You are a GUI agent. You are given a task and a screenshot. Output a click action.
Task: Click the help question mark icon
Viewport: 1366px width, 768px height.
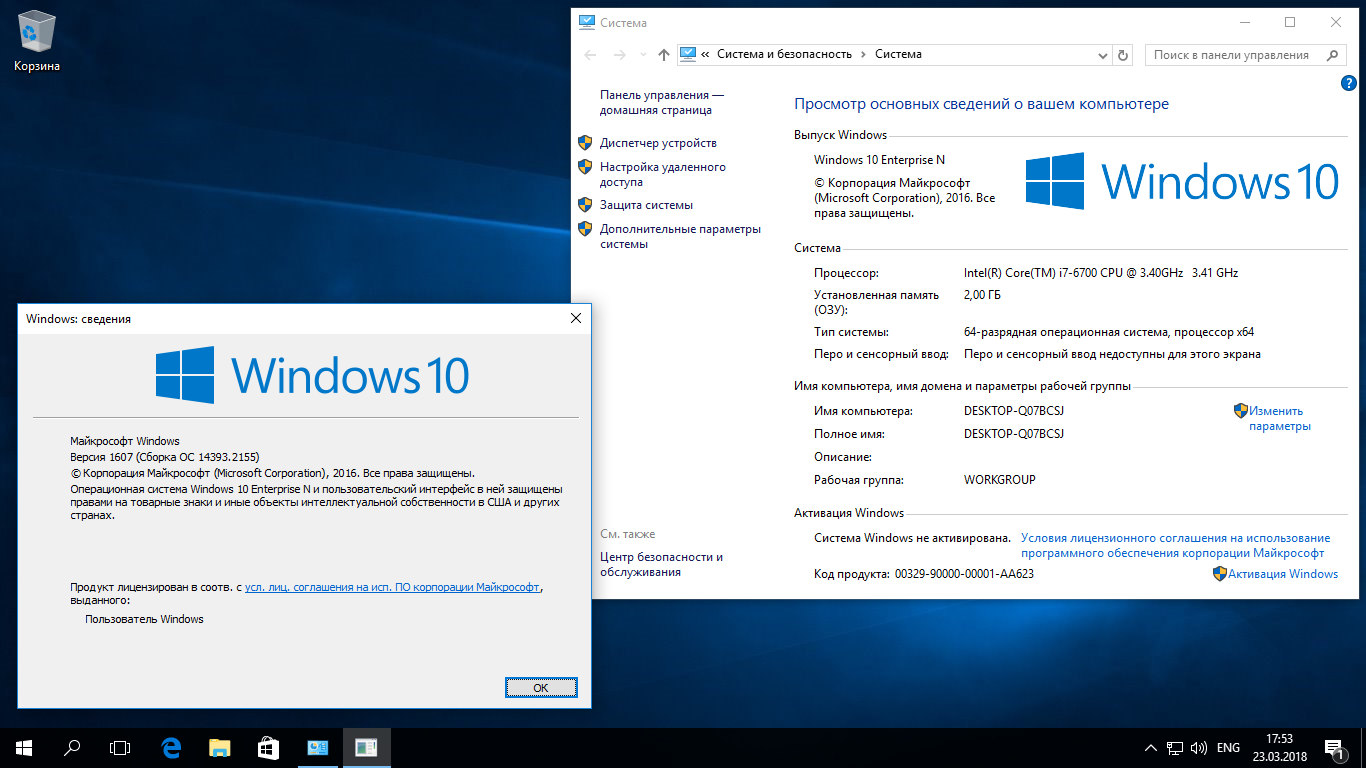pos(1348,83)
